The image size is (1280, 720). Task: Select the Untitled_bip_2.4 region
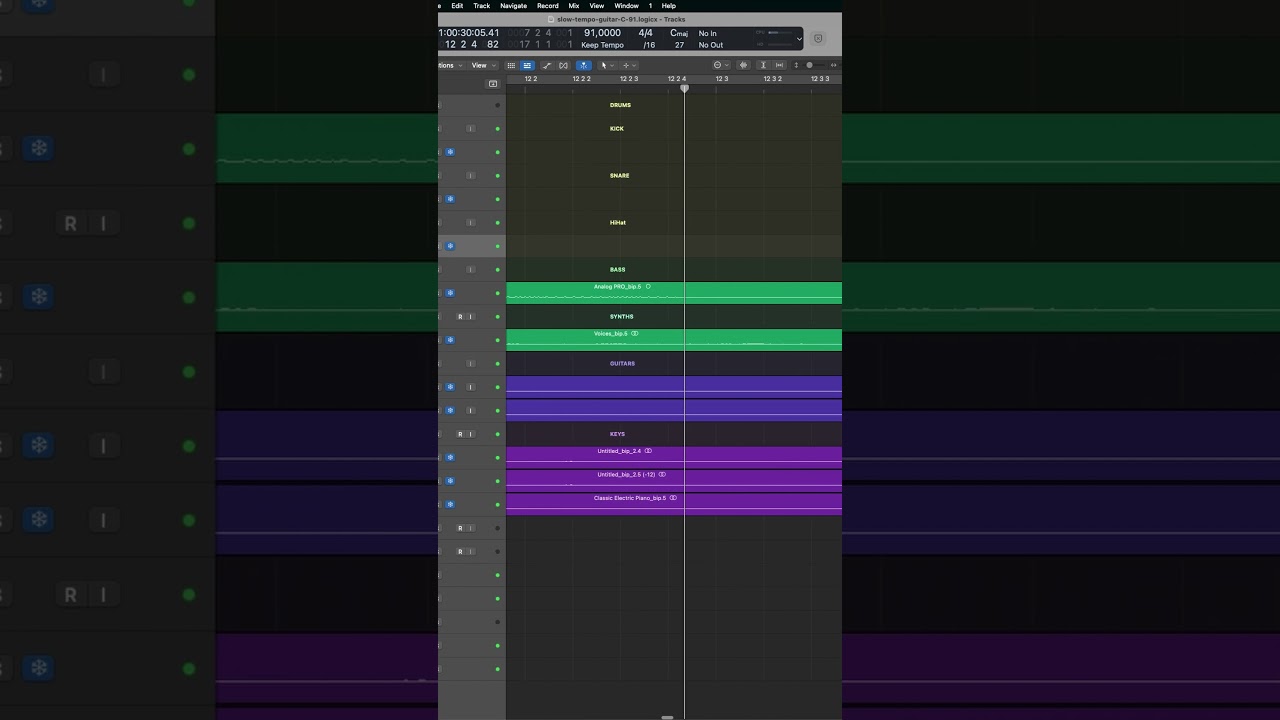674,457
